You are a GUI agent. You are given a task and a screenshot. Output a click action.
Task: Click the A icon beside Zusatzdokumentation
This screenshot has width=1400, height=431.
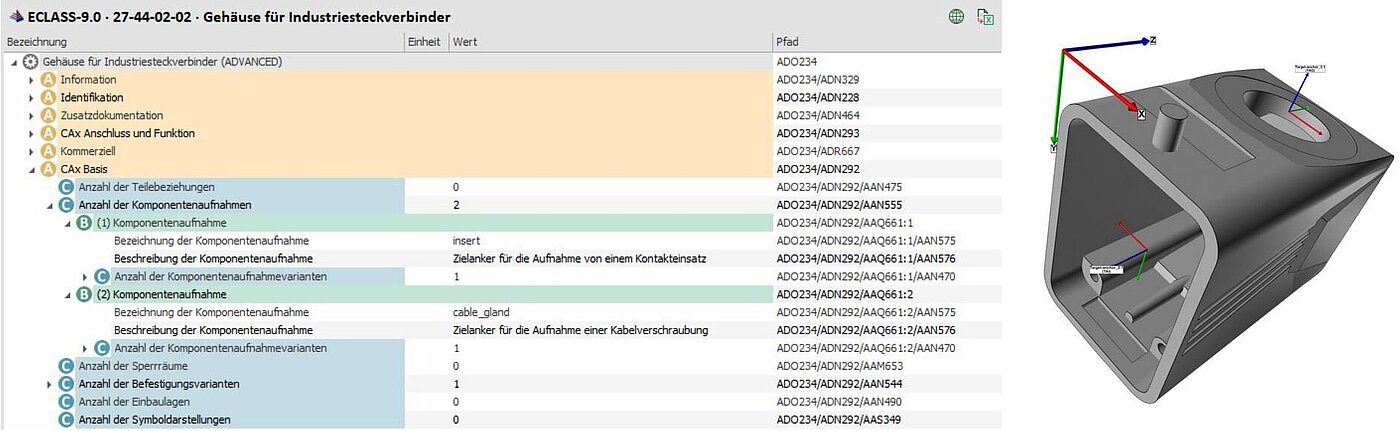point(48,116)
